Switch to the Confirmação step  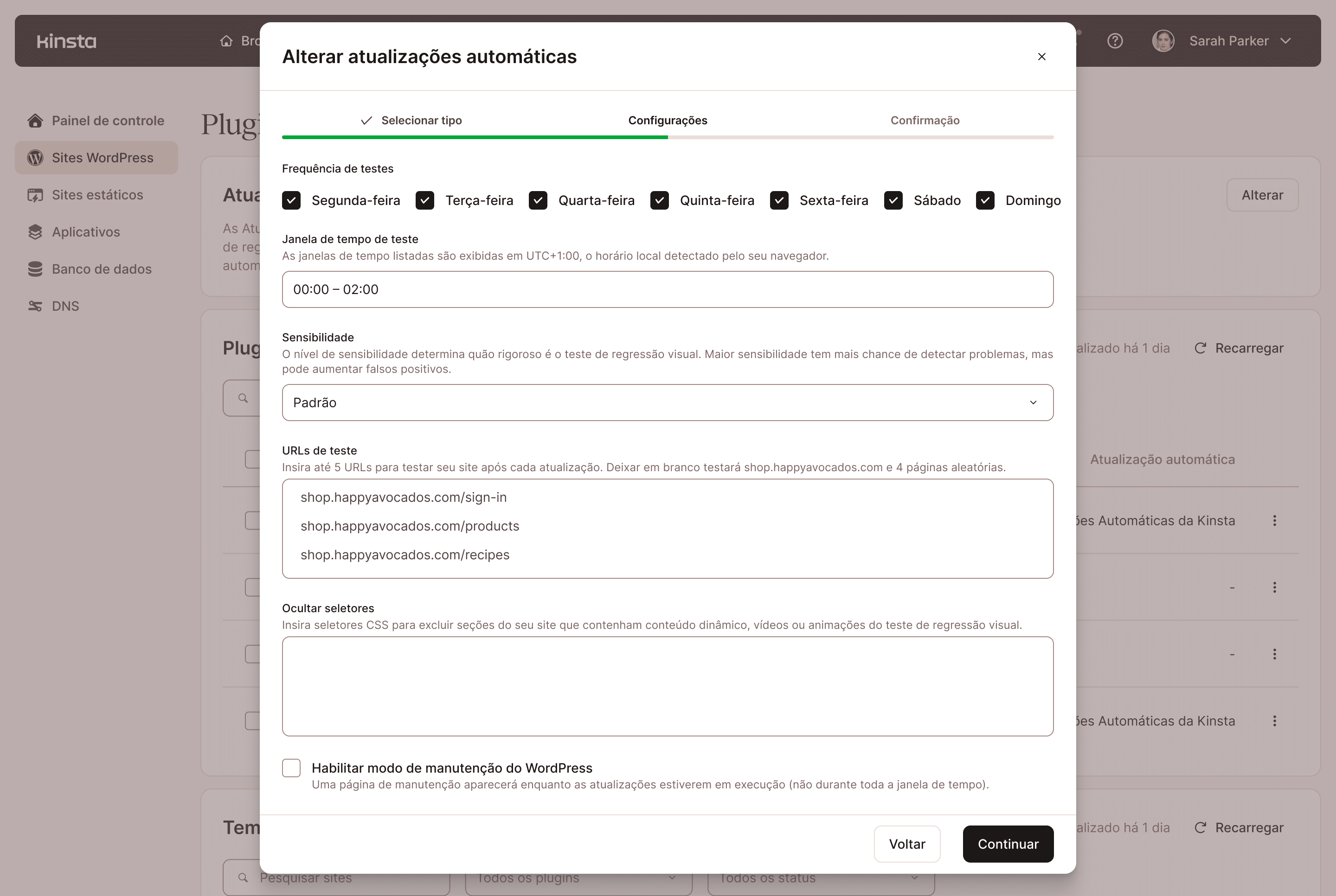click(924, 120)
